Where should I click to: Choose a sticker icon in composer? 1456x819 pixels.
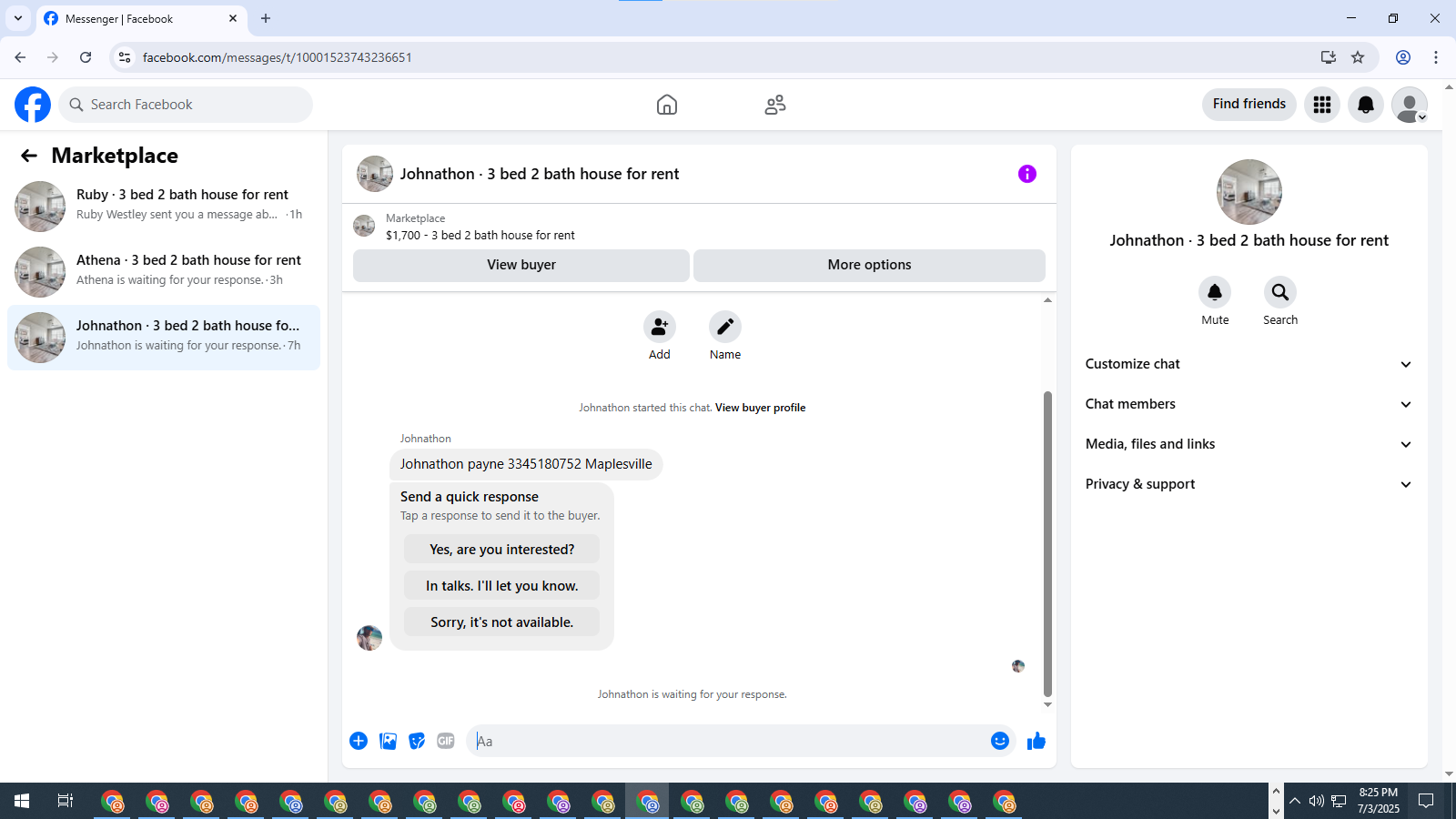(417, 741)
